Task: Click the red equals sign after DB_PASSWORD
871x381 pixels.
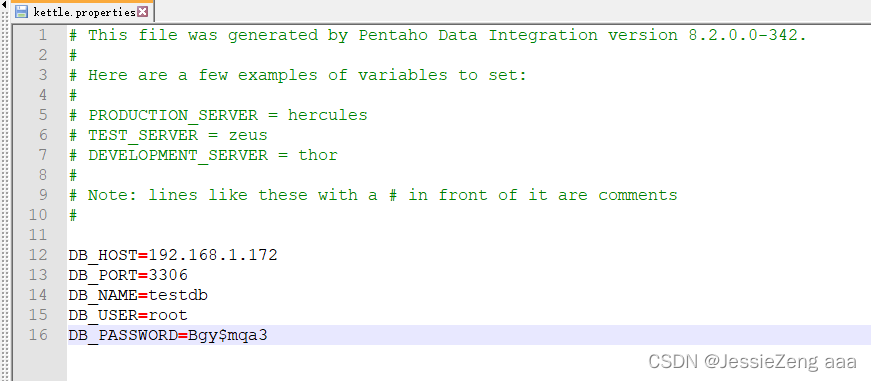Action: tap(183, 335)
